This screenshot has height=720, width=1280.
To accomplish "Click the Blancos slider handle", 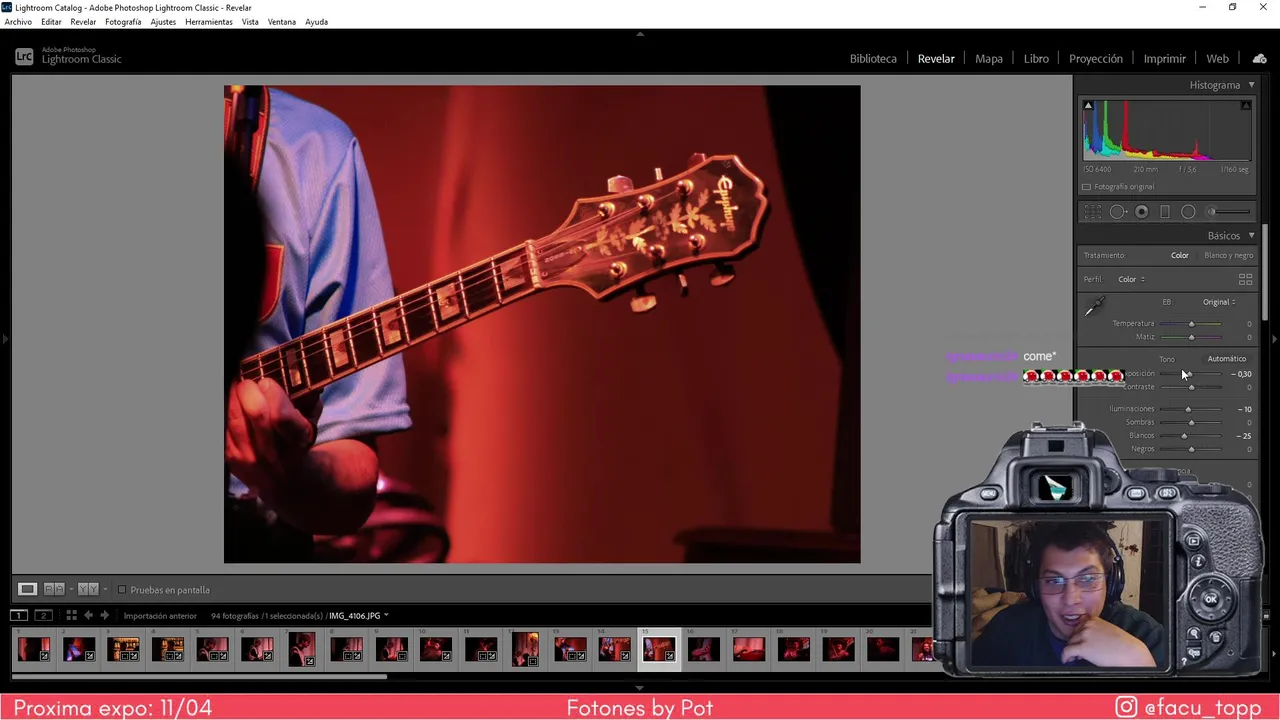I will (x=1184, y=436).
